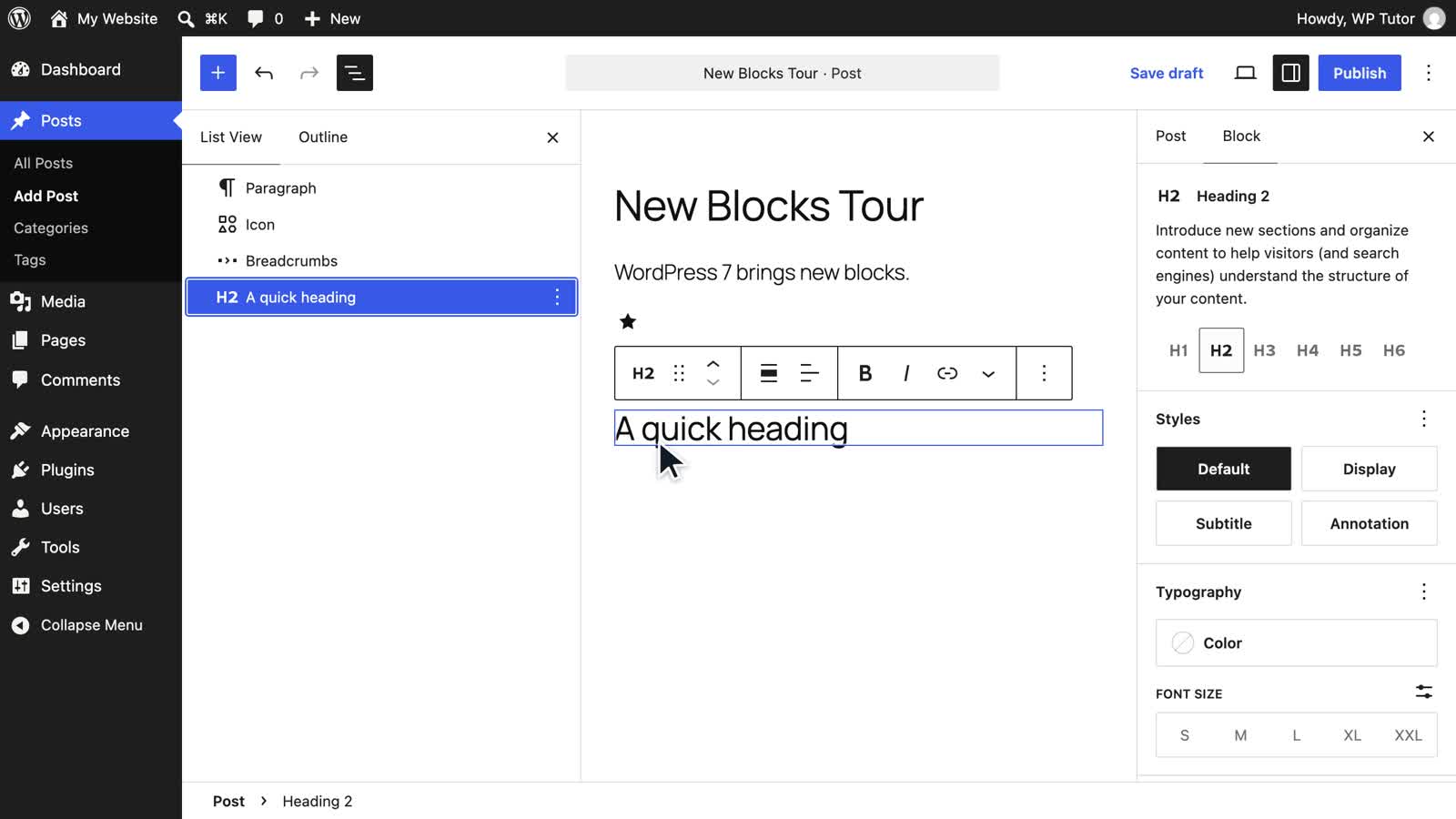The image size is (1456, 819).
Task: Open All Posts submenu link
Action: point(43,163)
